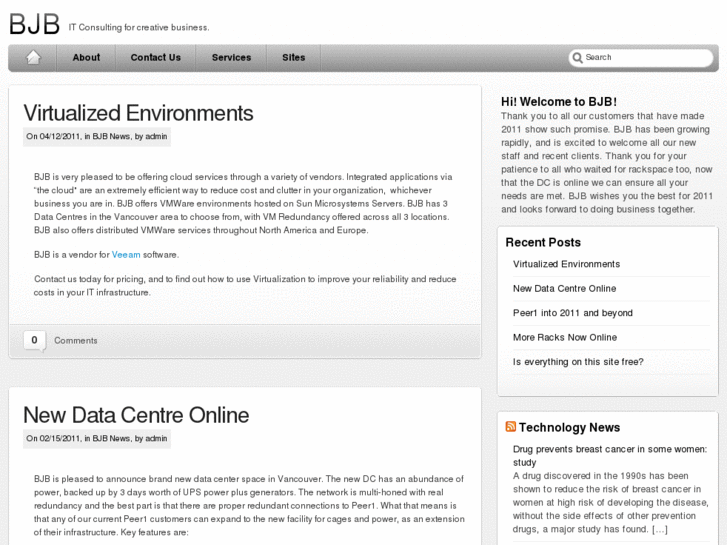
Task: Click the date 04/12/2011 in post meta
Action: [x=60, y=136]
